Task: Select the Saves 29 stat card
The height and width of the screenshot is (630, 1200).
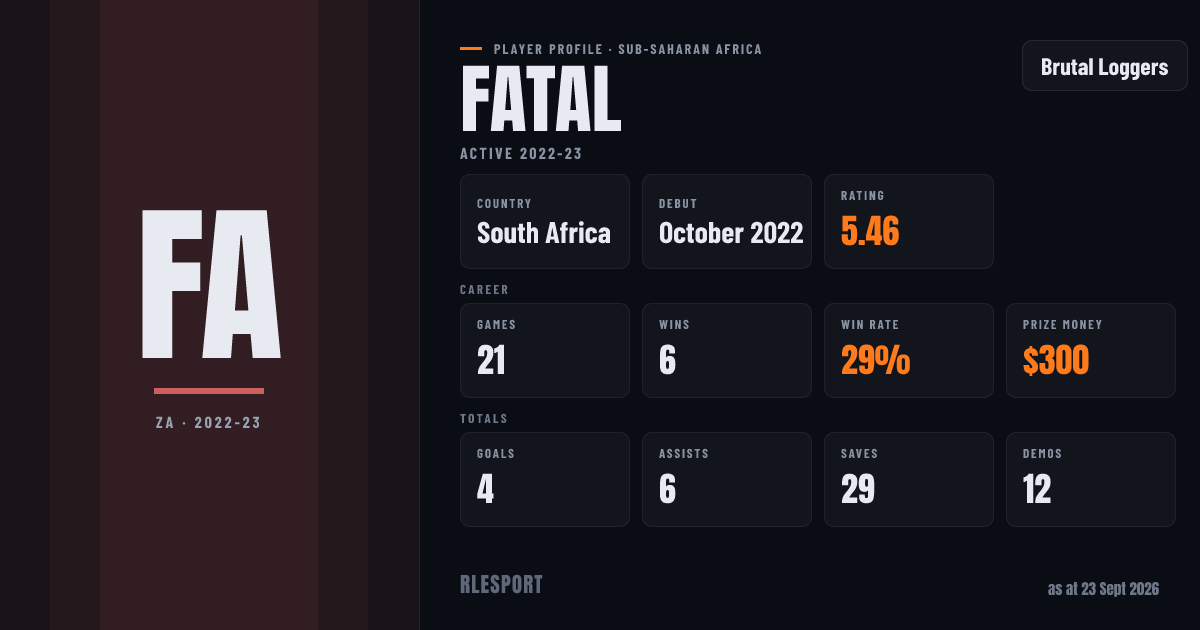Action: click(909, 479)
